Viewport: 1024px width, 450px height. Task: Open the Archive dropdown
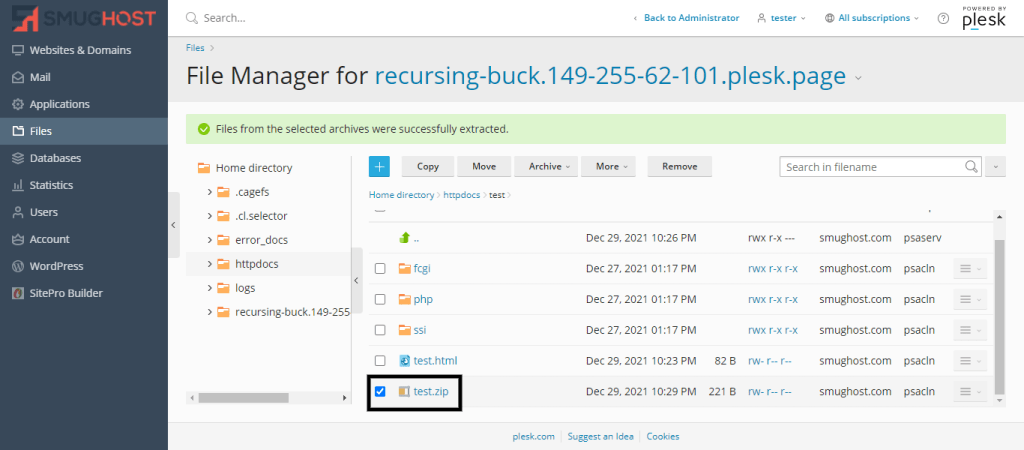click(546, 167)
